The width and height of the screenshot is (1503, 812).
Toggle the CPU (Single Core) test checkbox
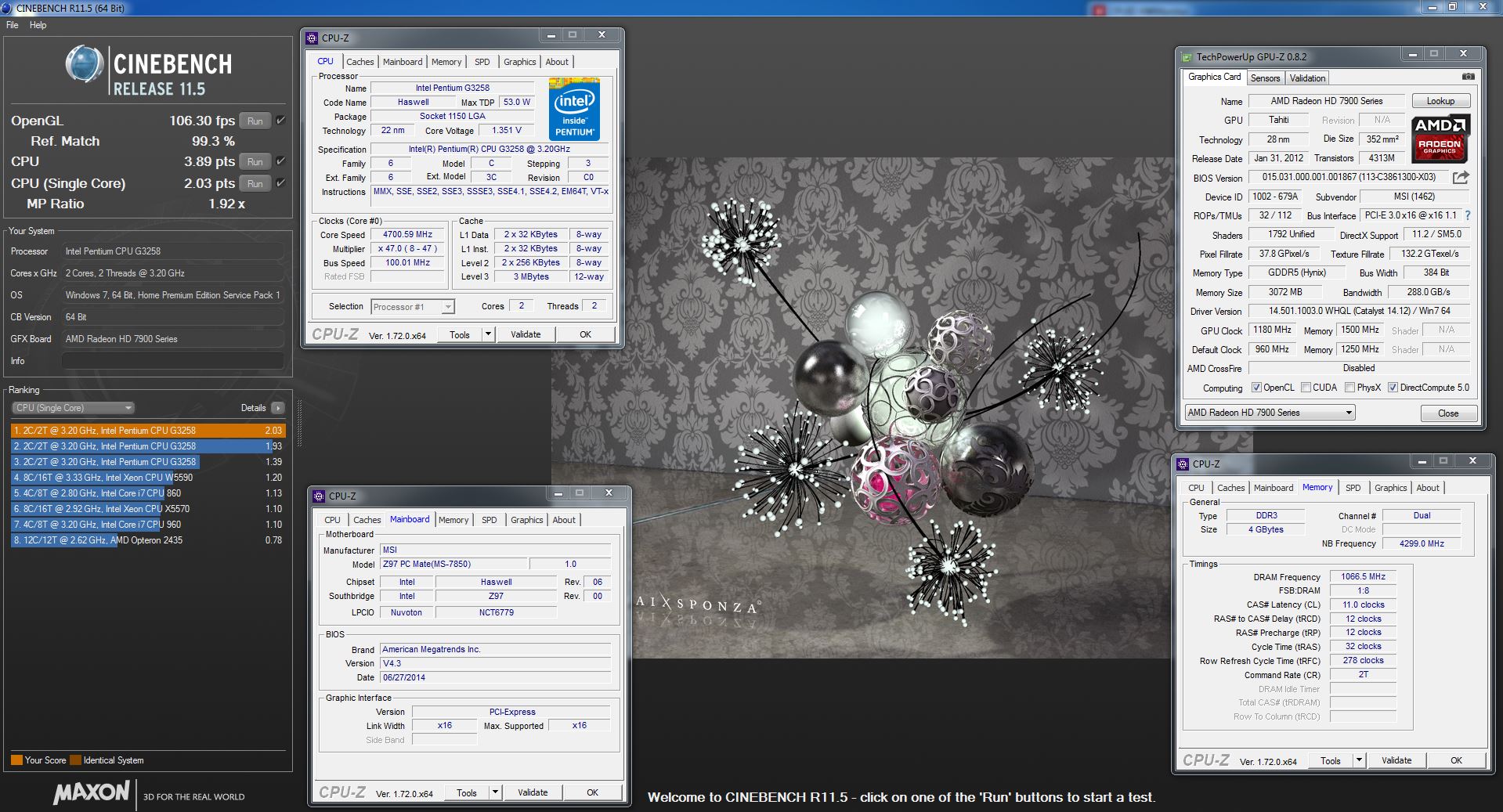coord(280,183)
